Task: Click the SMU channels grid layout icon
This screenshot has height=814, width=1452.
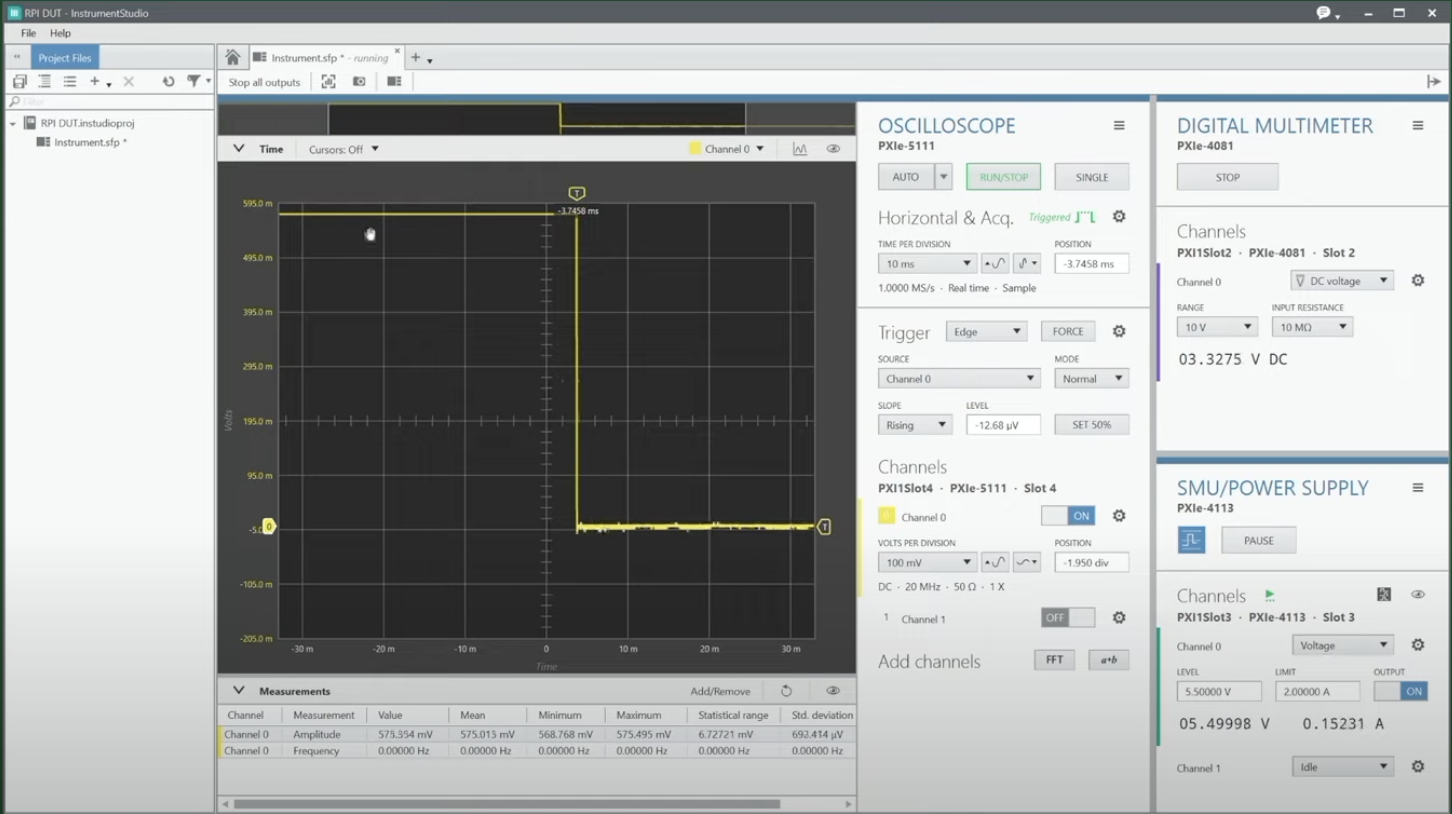Action: pyautogui.click(x=1384, y=595)
